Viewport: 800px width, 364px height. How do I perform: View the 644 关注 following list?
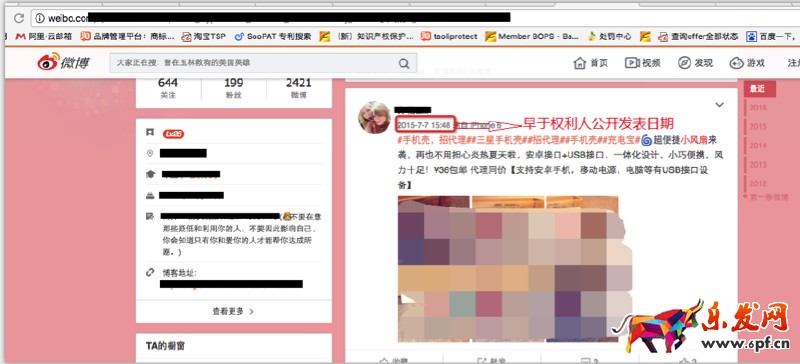[168, 88]
